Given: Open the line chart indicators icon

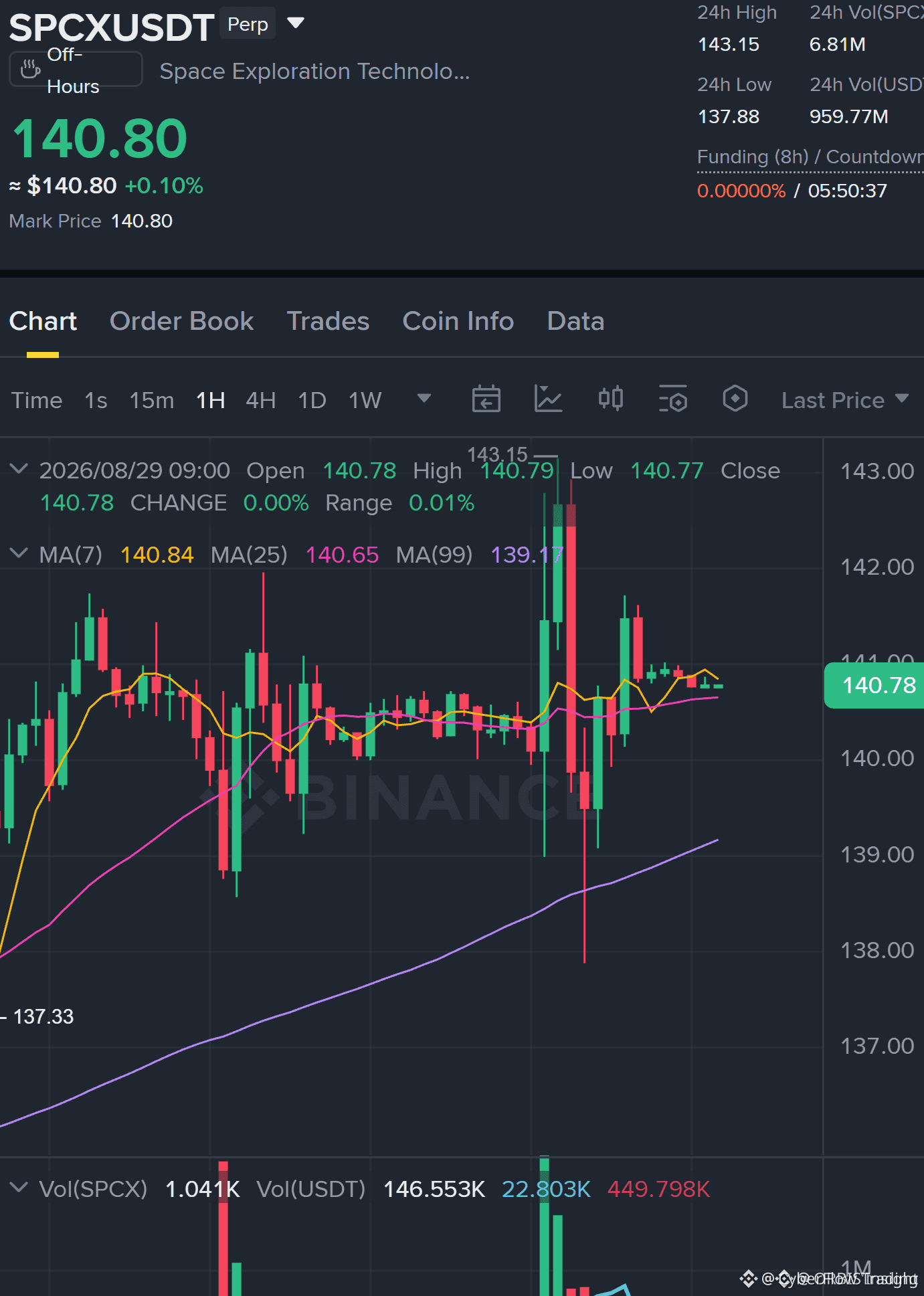Looking at the screenshot, I should [x=548, y=399].
